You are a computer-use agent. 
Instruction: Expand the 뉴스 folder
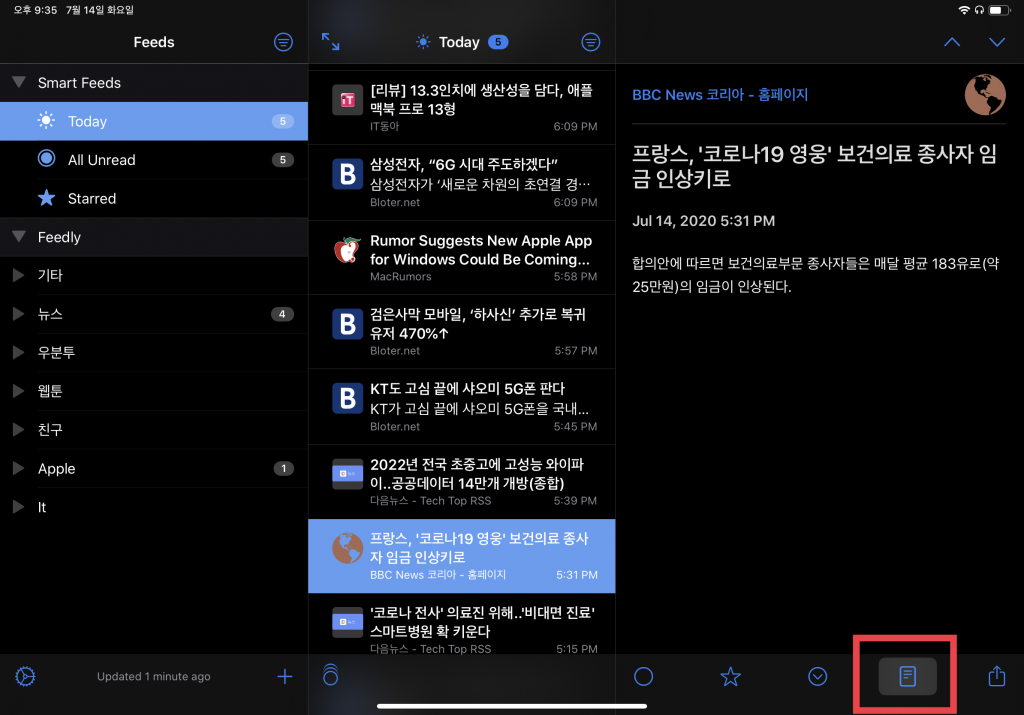(18, 313)
